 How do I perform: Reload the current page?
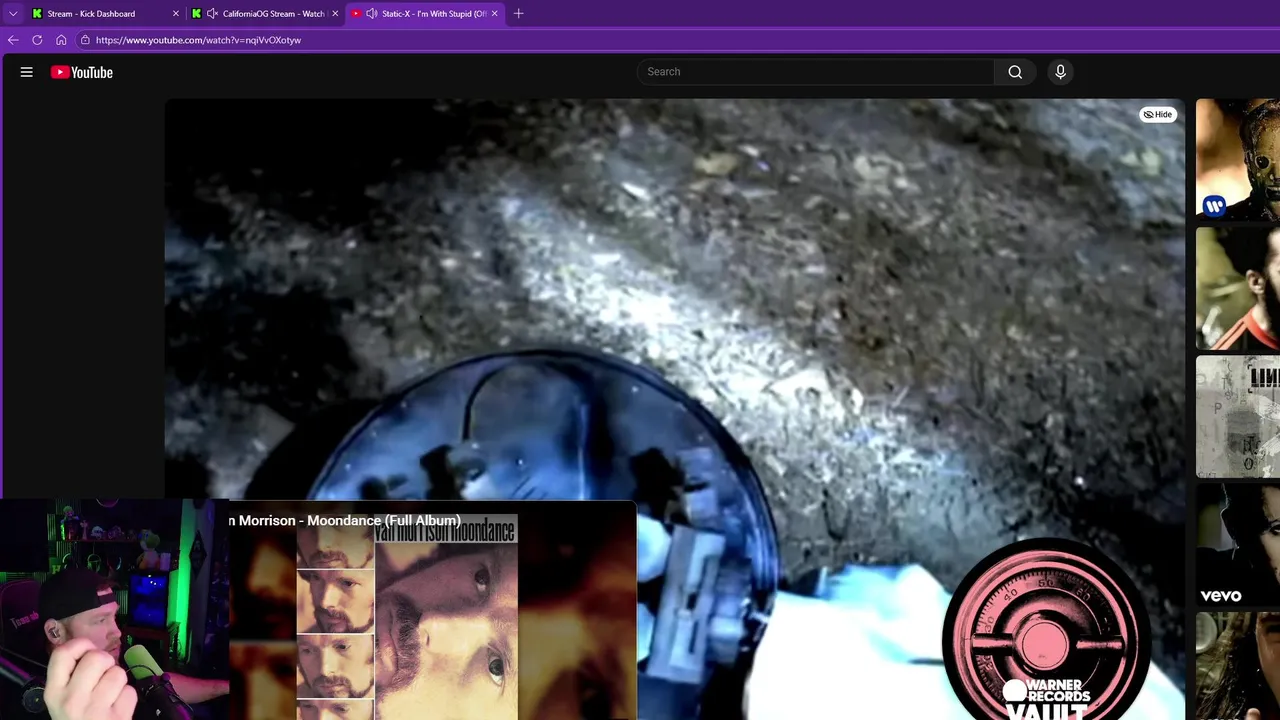pyautogui.click(x=37, y=40)
